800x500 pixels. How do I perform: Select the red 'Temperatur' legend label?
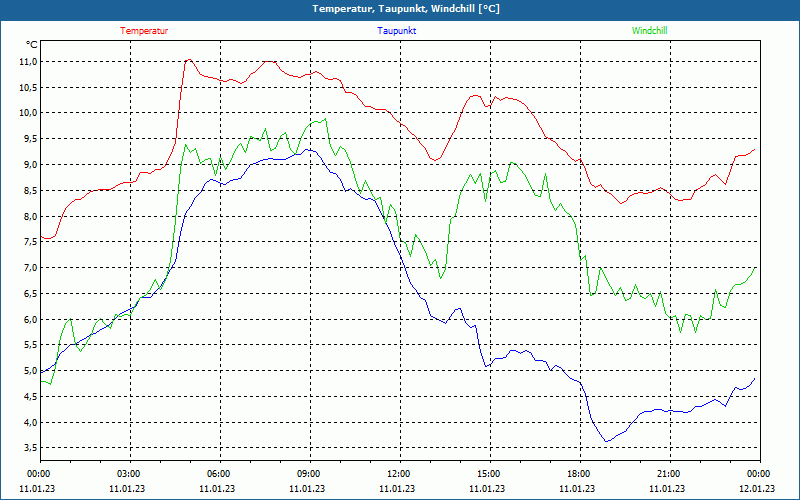[144, 31]
